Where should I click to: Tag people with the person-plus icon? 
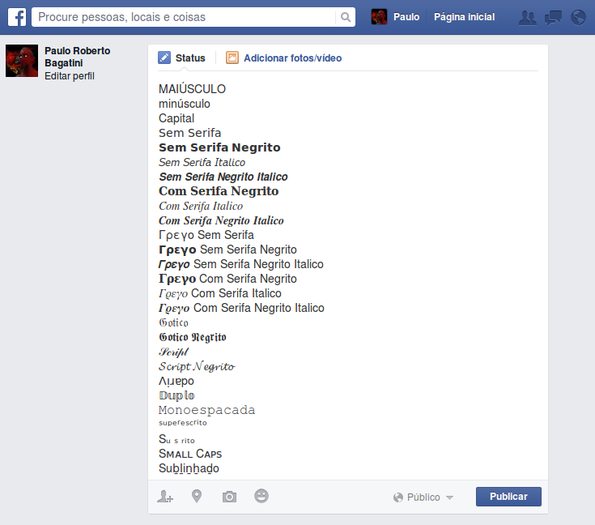coord(165,496)
